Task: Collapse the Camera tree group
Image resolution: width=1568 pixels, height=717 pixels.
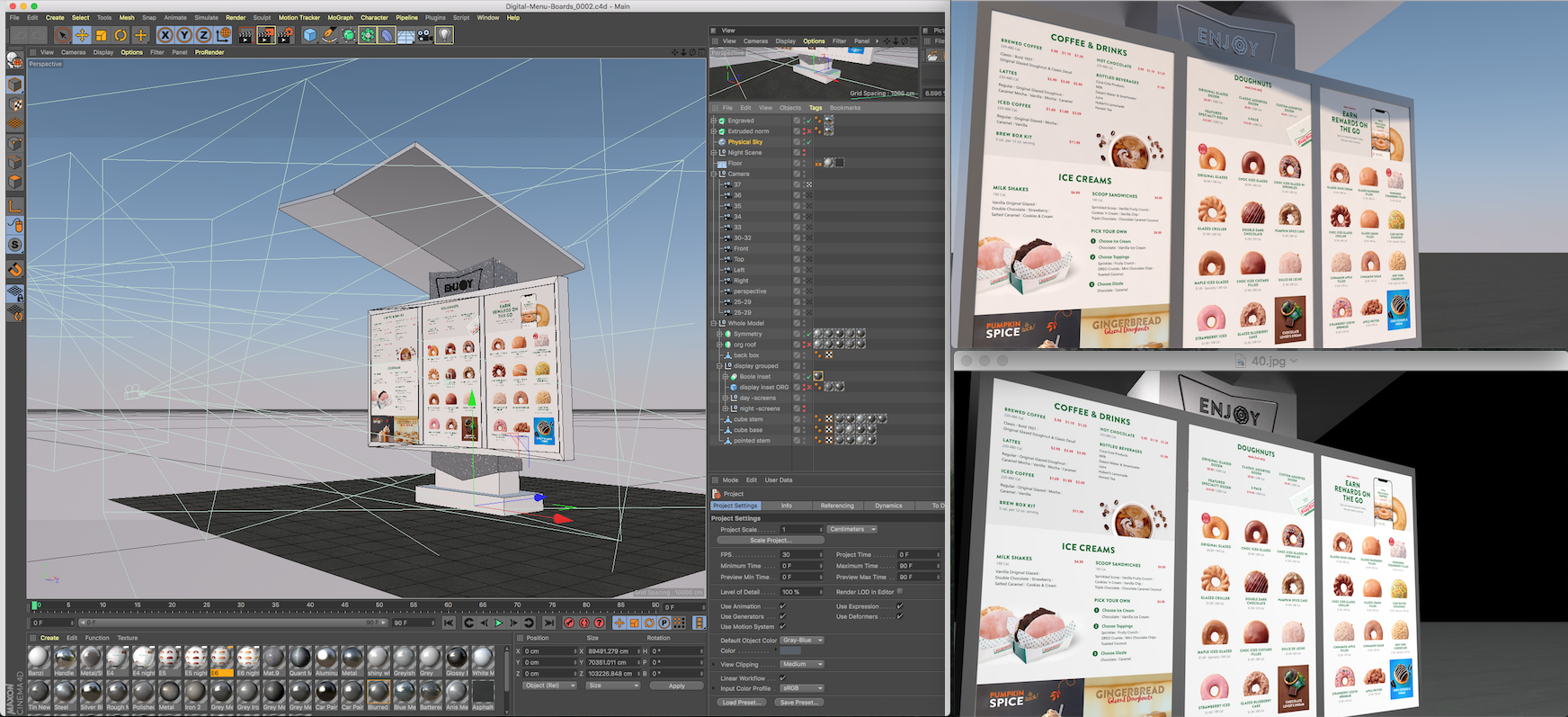Action: pyautogui.click(x=714, y=174)
